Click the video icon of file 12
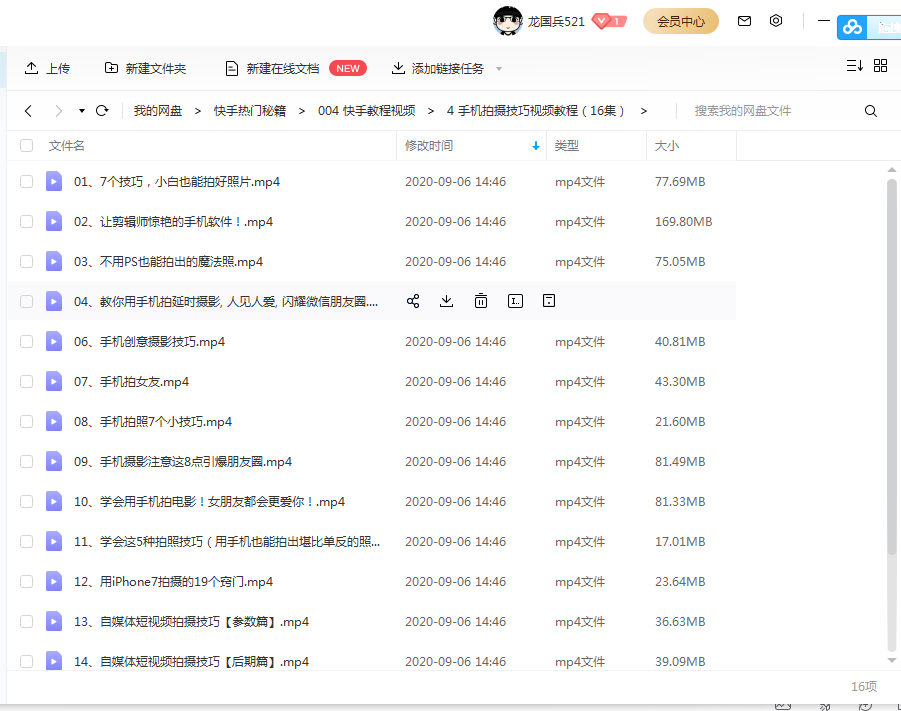Image resolution: width=901 pixels, height=711 pixels. tap(54, 581)
